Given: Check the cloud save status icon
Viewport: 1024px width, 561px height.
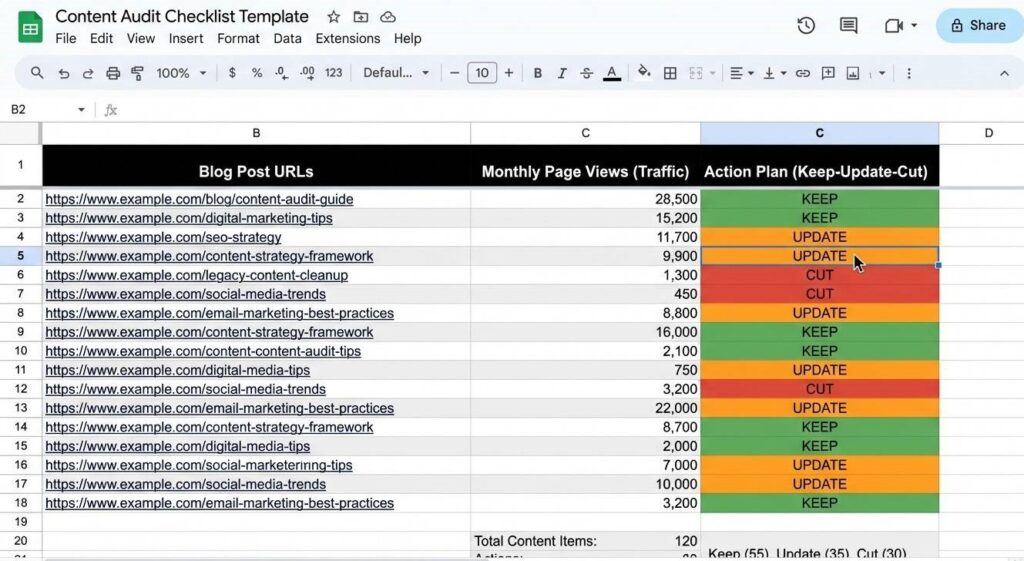Looking at the screenshot, I should tap(388, 17).
